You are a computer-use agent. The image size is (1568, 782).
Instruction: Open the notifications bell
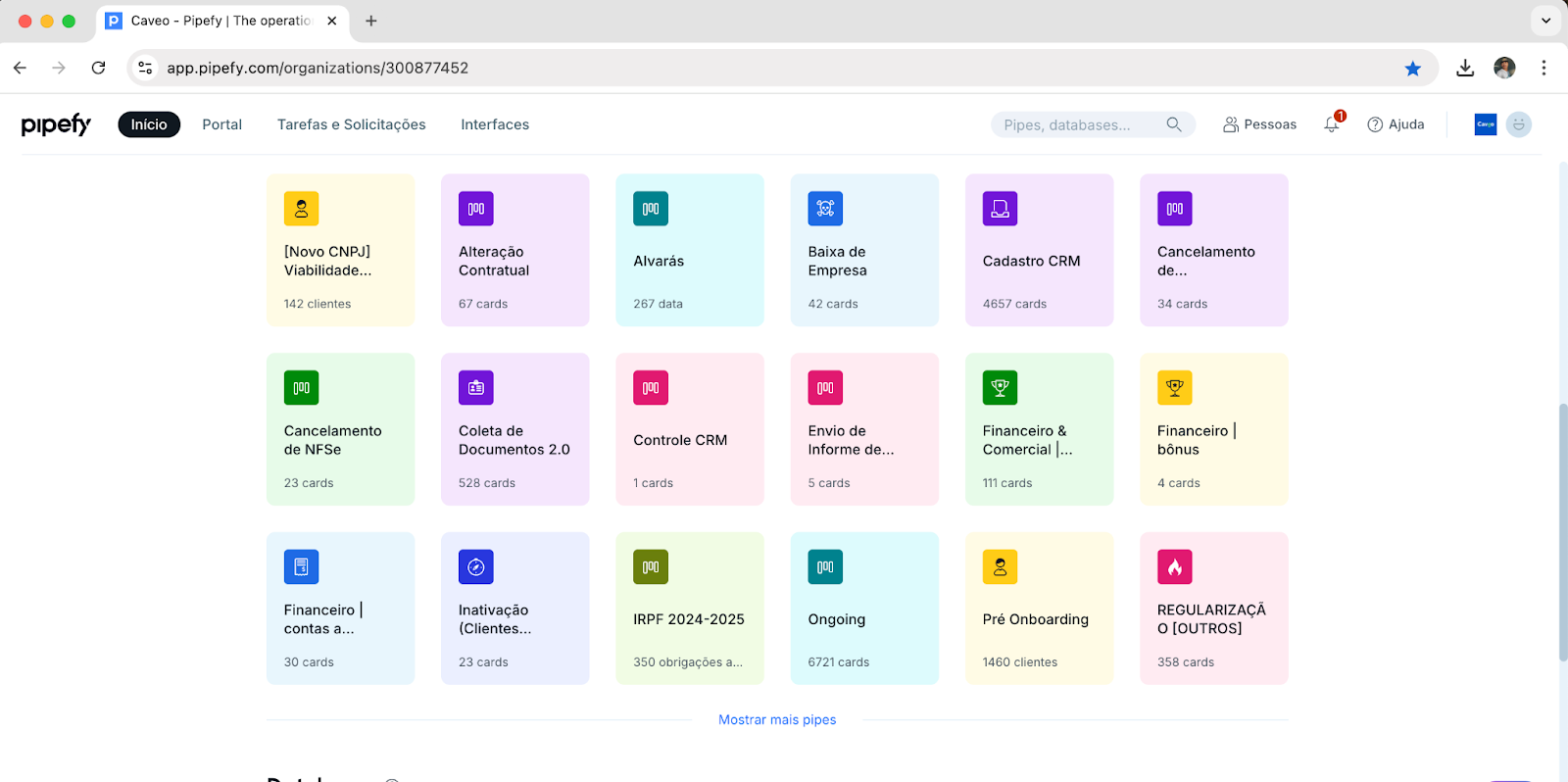coord(1332,124)
